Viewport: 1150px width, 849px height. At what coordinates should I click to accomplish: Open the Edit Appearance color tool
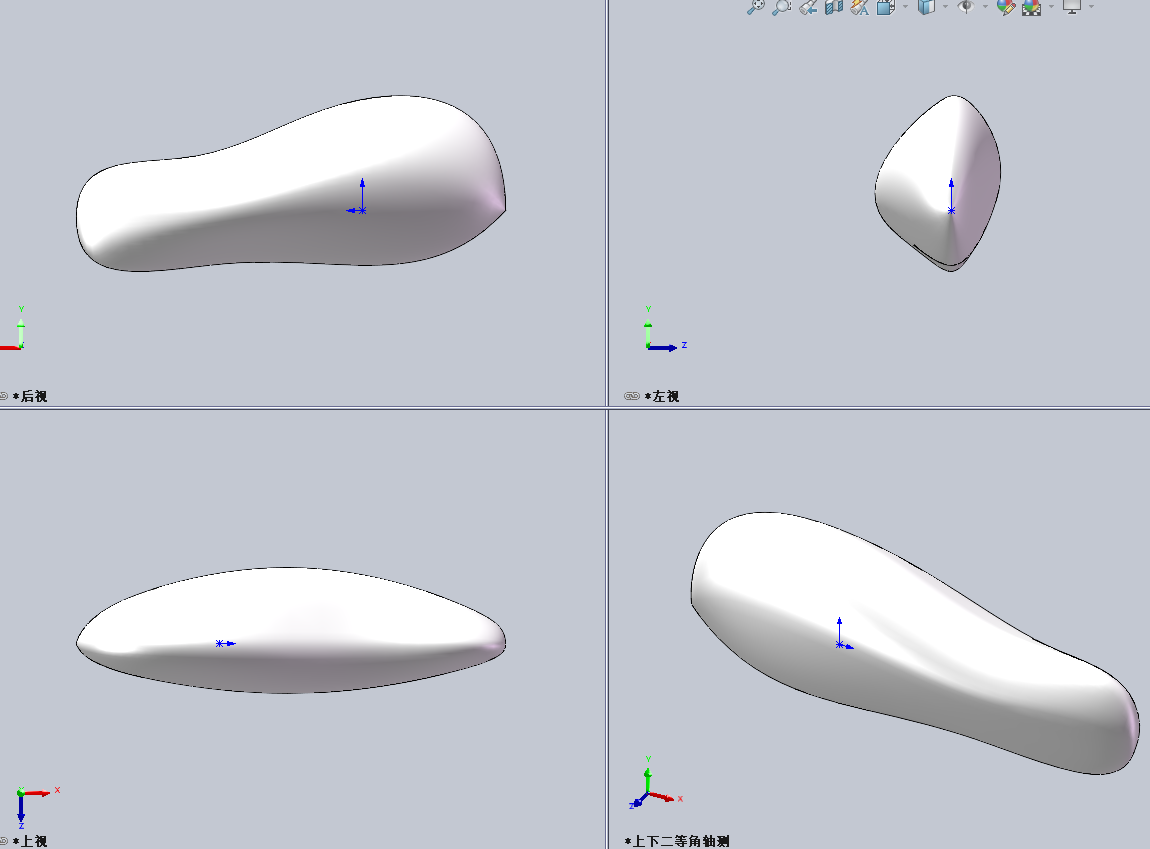tap(1006, 6)
